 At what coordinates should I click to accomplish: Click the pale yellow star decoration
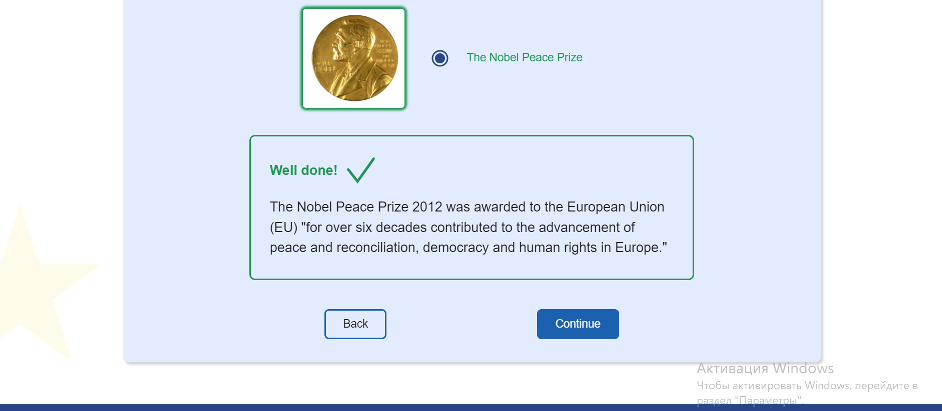tap(40, 282)
